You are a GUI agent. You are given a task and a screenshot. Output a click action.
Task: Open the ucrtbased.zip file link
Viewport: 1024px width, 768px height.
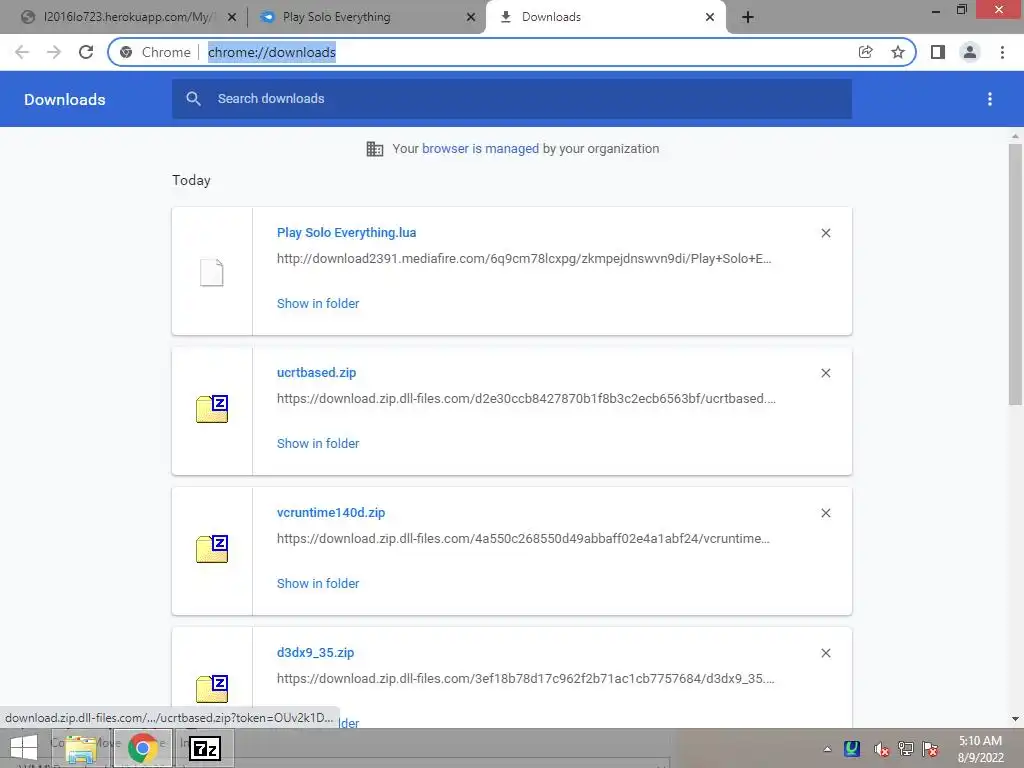(x=316, y=372)
